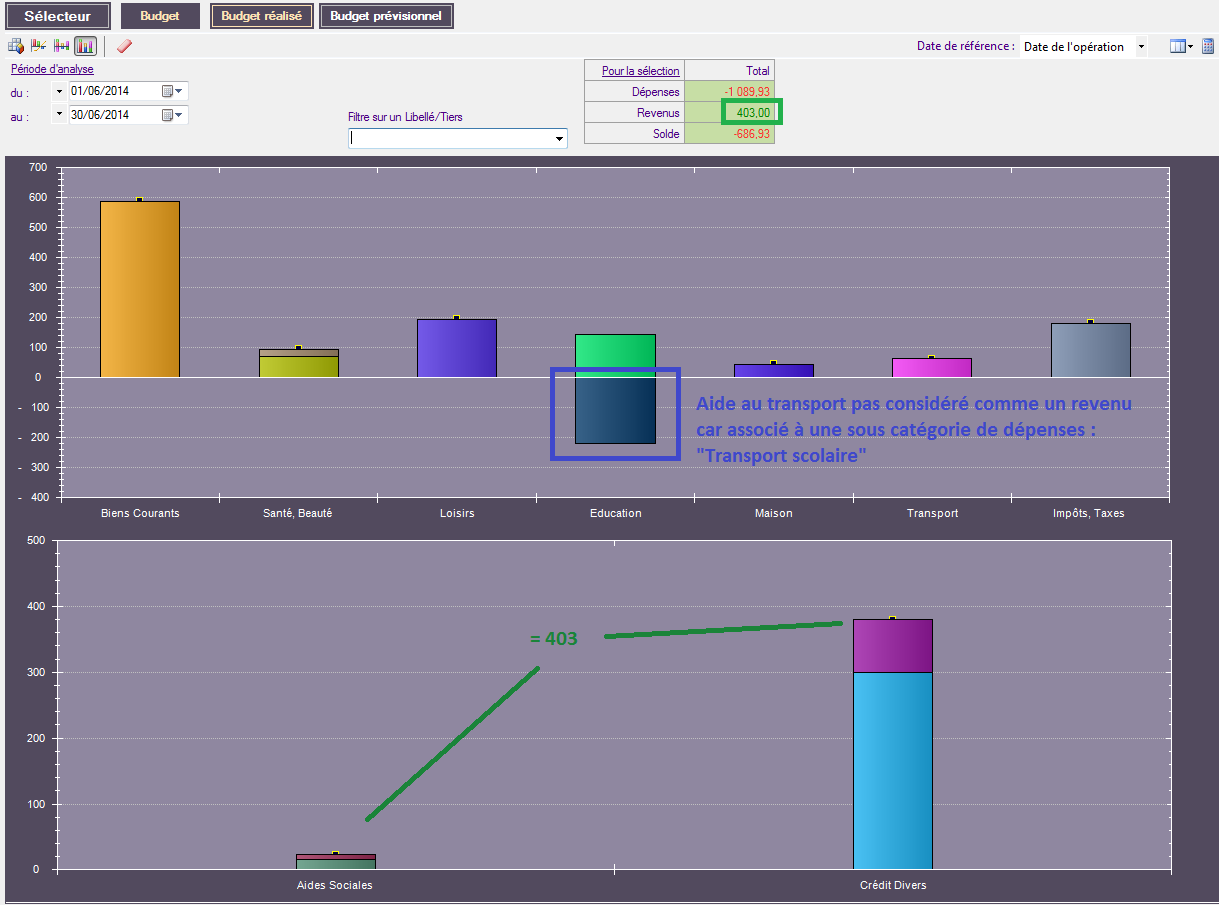
Task: Click the pink eraser icon
Action: pyautogui.click(x=124, y=46)
